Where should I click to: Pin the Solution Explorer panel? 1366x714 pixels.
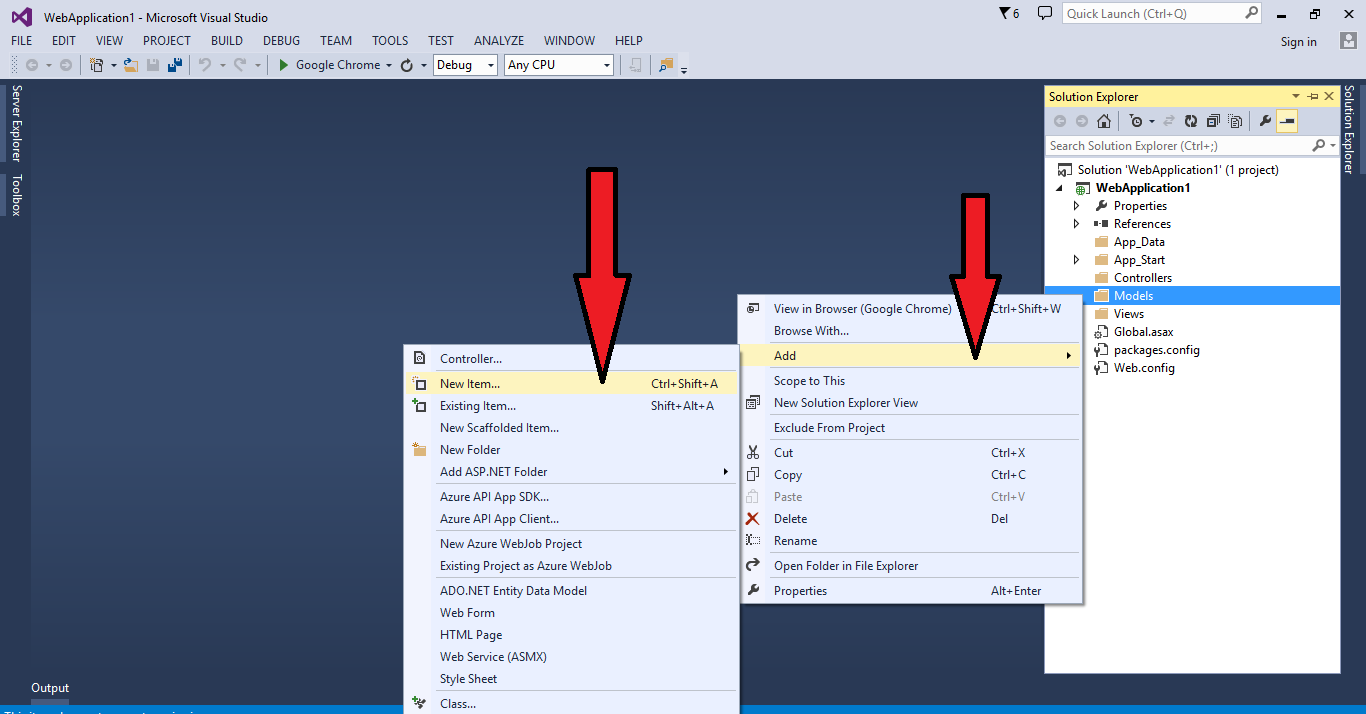(1313, 96)
